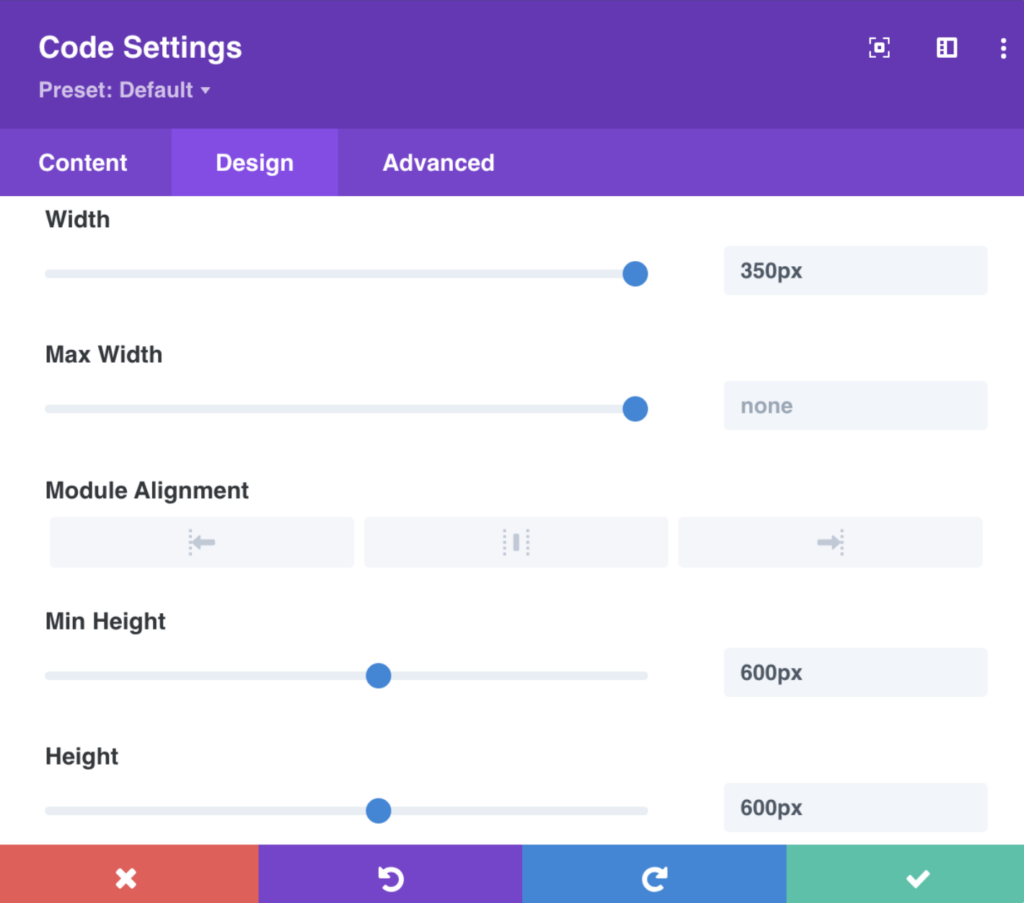Focus the Max Width field showing none

point(856,405)
